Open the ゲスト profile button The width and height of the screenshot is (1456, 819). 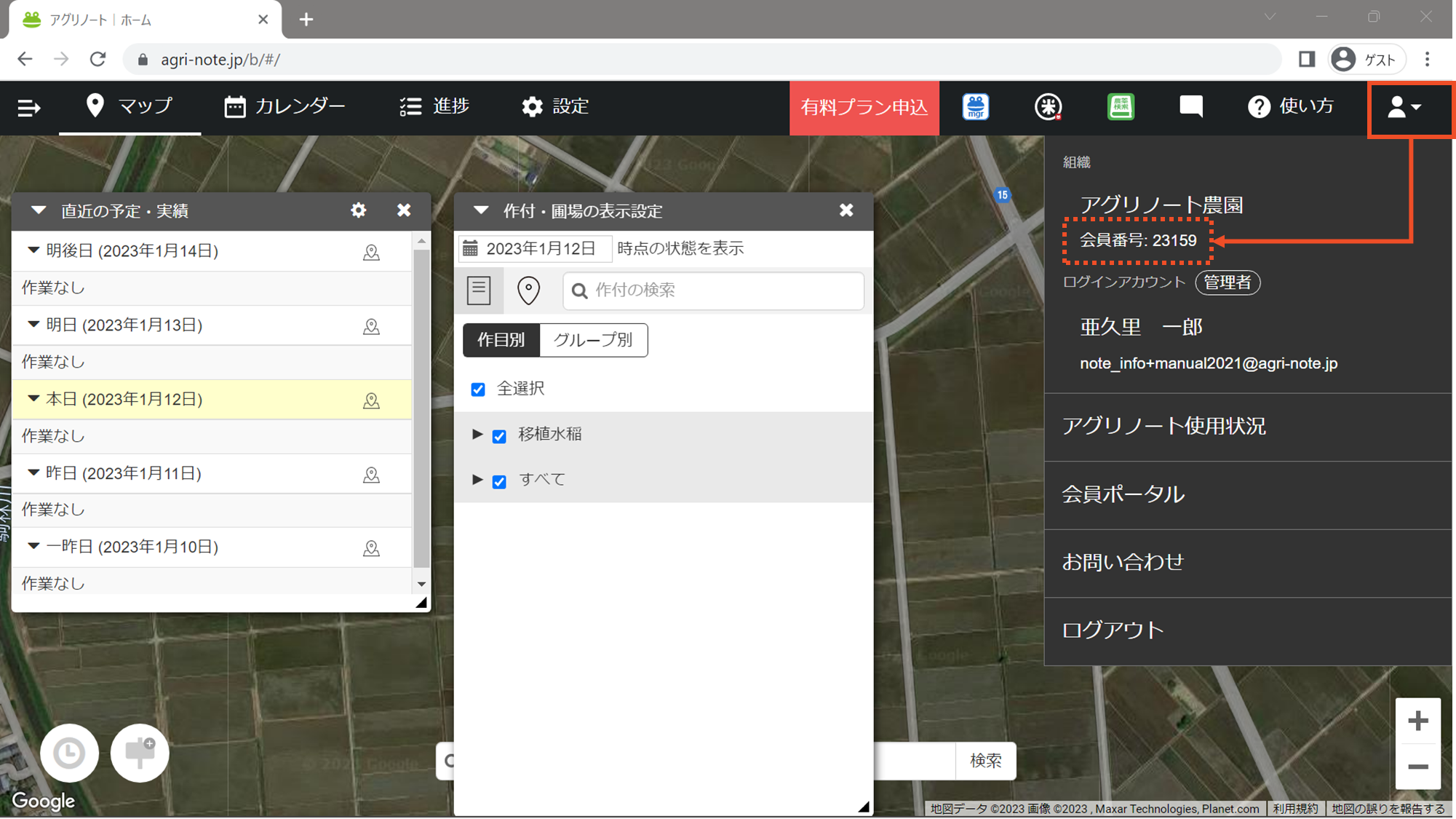click(1367, 59)
